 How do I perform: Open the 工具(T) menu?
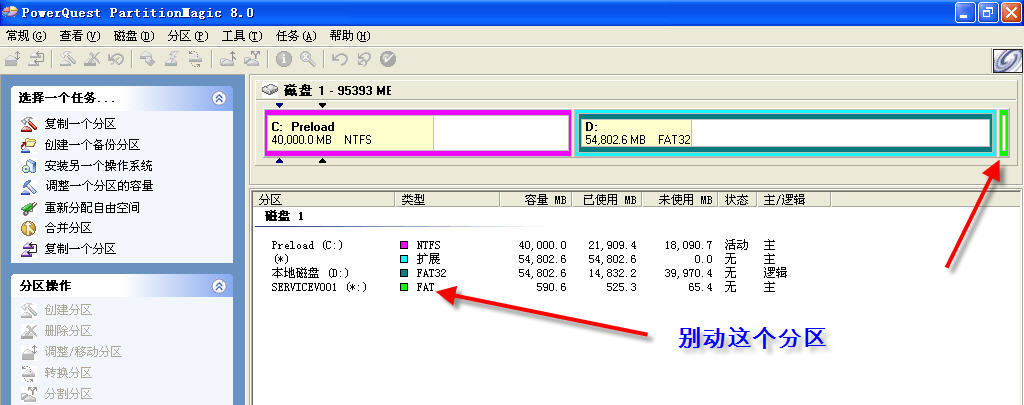(242, 36)
